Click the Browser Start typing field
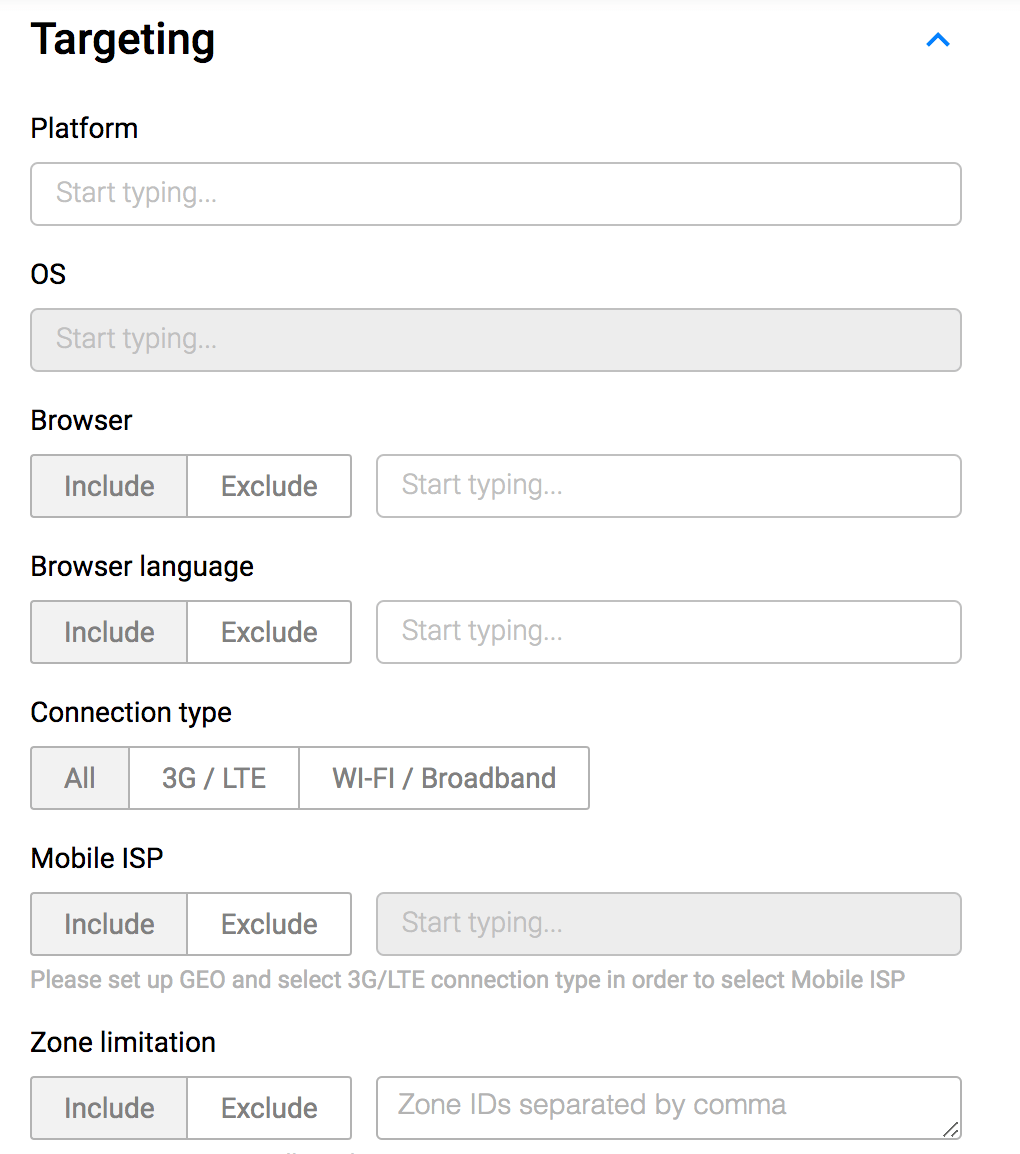Viewport: 1020px width, 1154px height. pyautogui.click(x=668, y=486)
